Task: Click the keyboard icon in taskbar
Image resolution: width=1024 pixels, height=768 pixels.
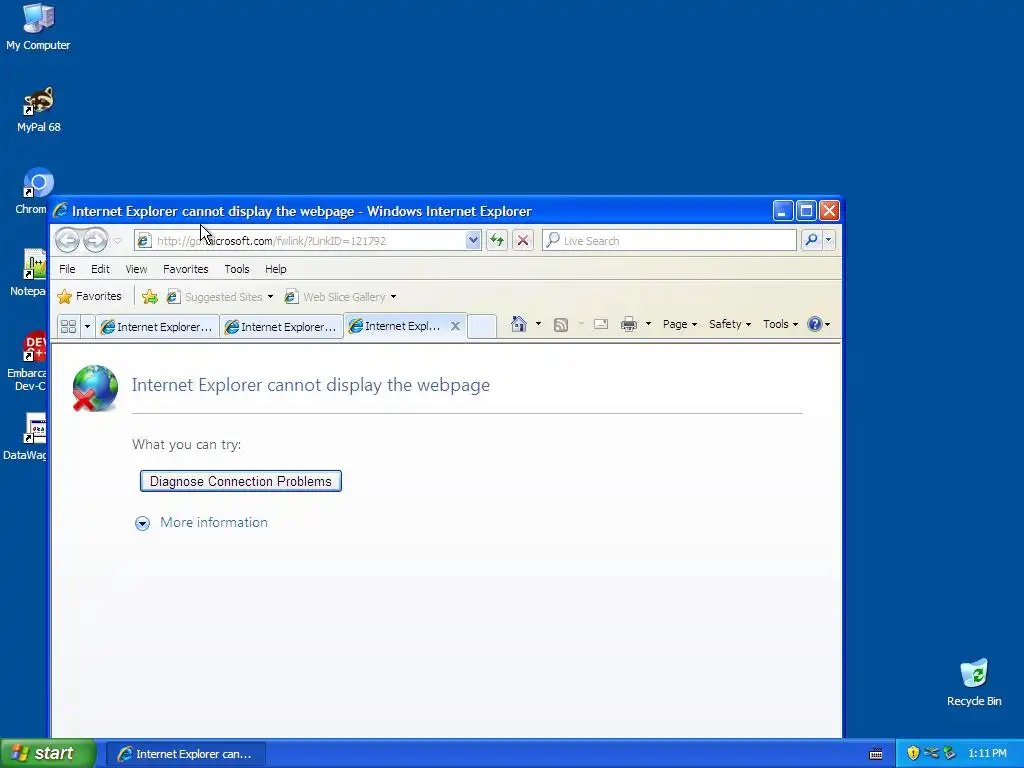Action: tap(876, 754)
